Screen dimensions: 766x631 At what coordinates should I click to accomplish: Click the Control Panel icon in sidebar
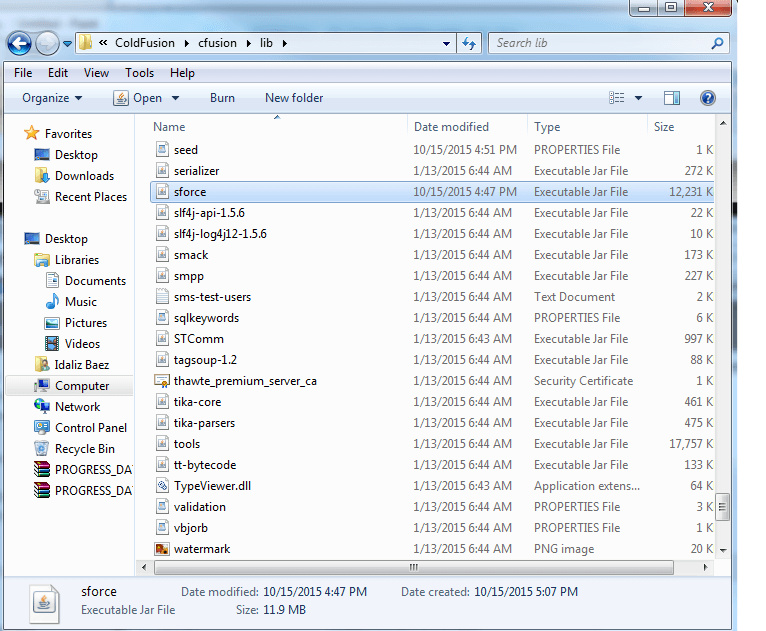[41, 428]
